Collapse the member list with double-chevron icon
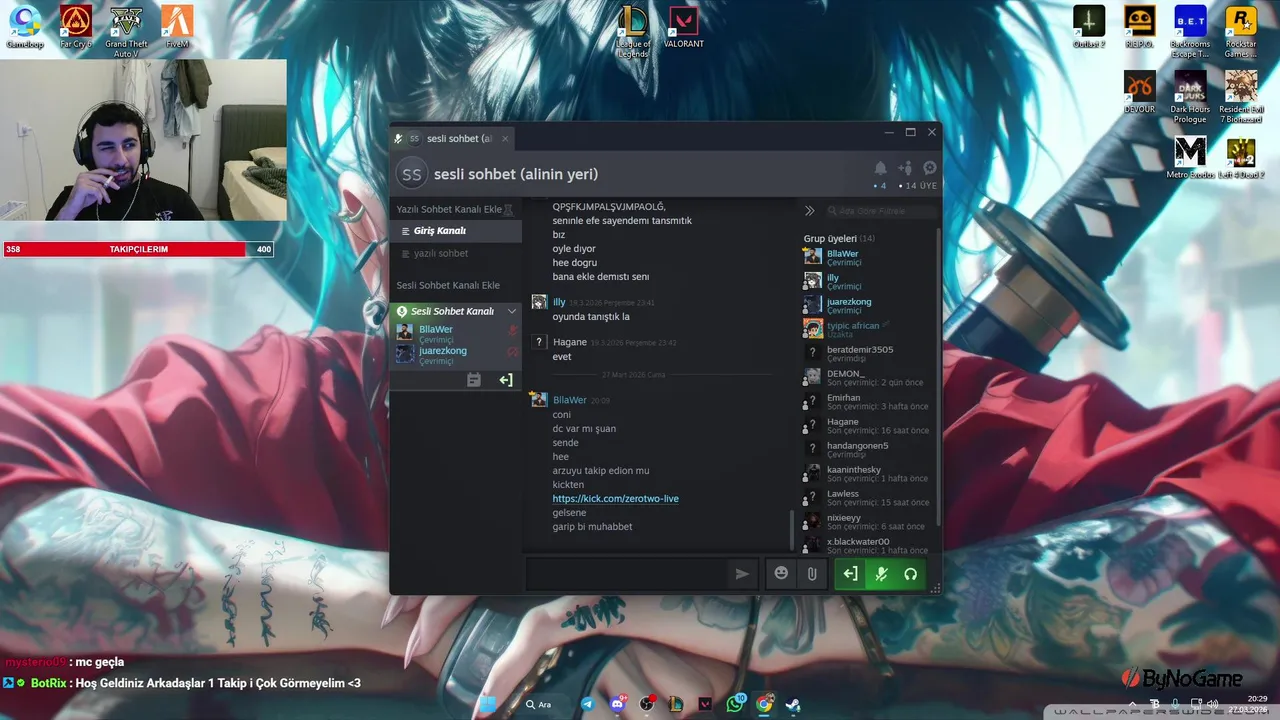 [810, 211]
